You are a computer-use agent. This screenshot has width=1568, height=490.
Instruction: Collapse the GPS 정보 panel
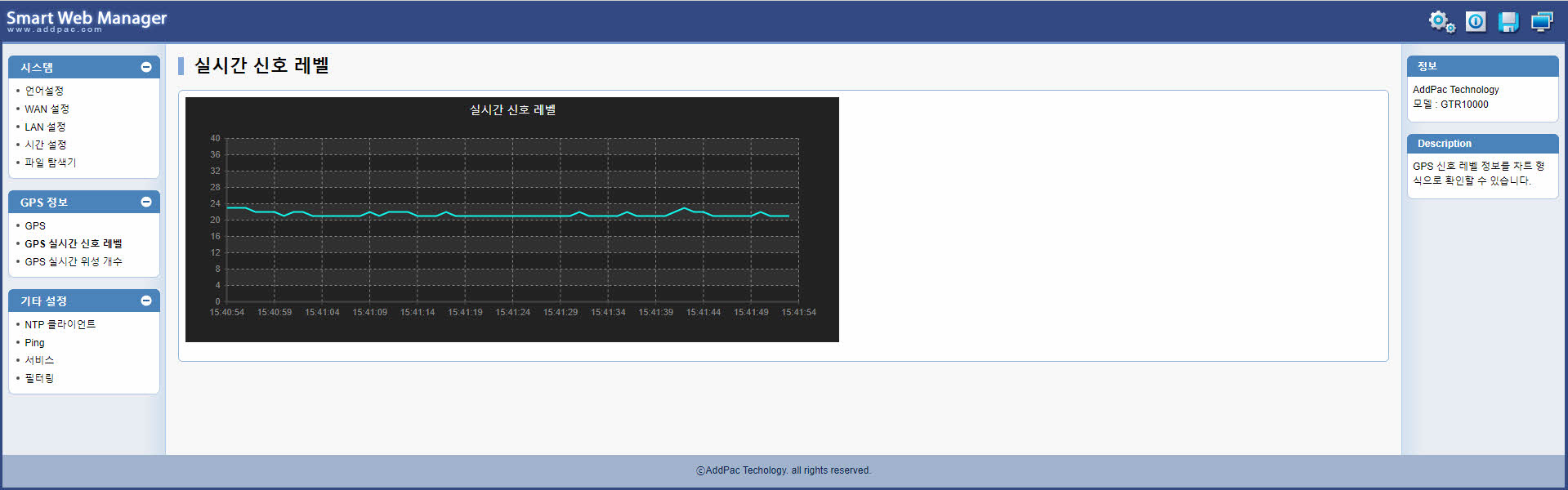pos(146,202)
